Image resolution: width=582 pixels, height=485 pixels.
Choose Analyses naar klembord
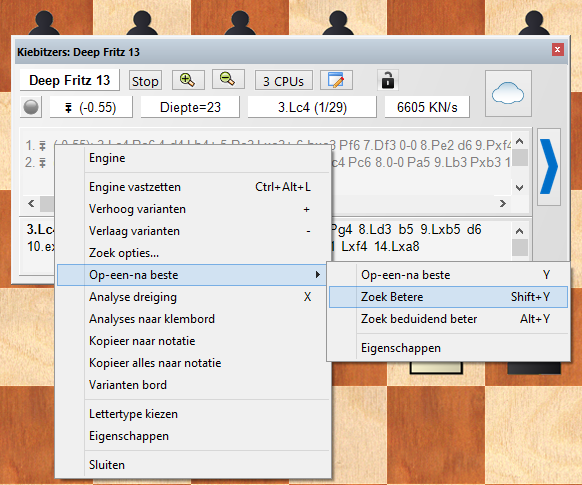193,319
